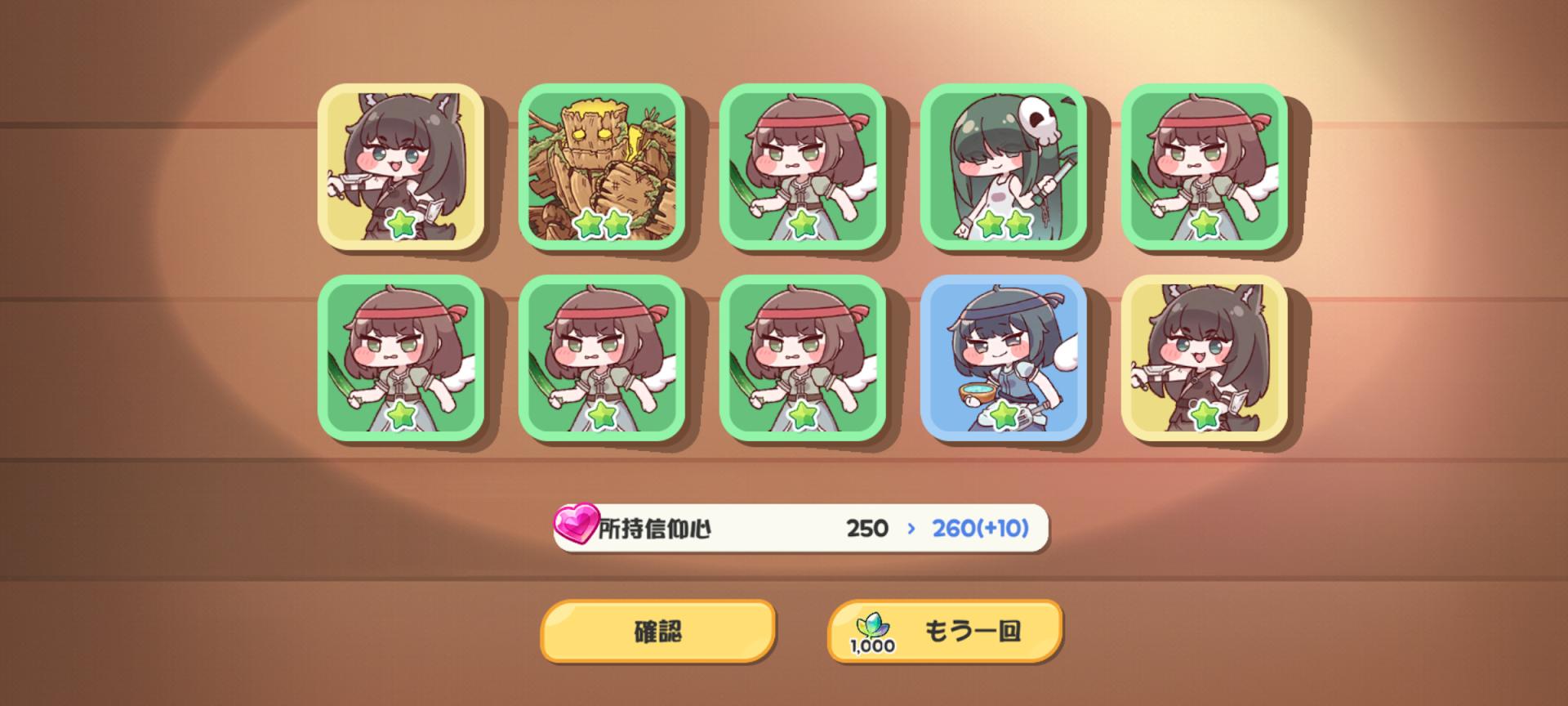Click the 260(+10) updated faith value
This screenshot has height=706, width=1568.
point(980,529)
